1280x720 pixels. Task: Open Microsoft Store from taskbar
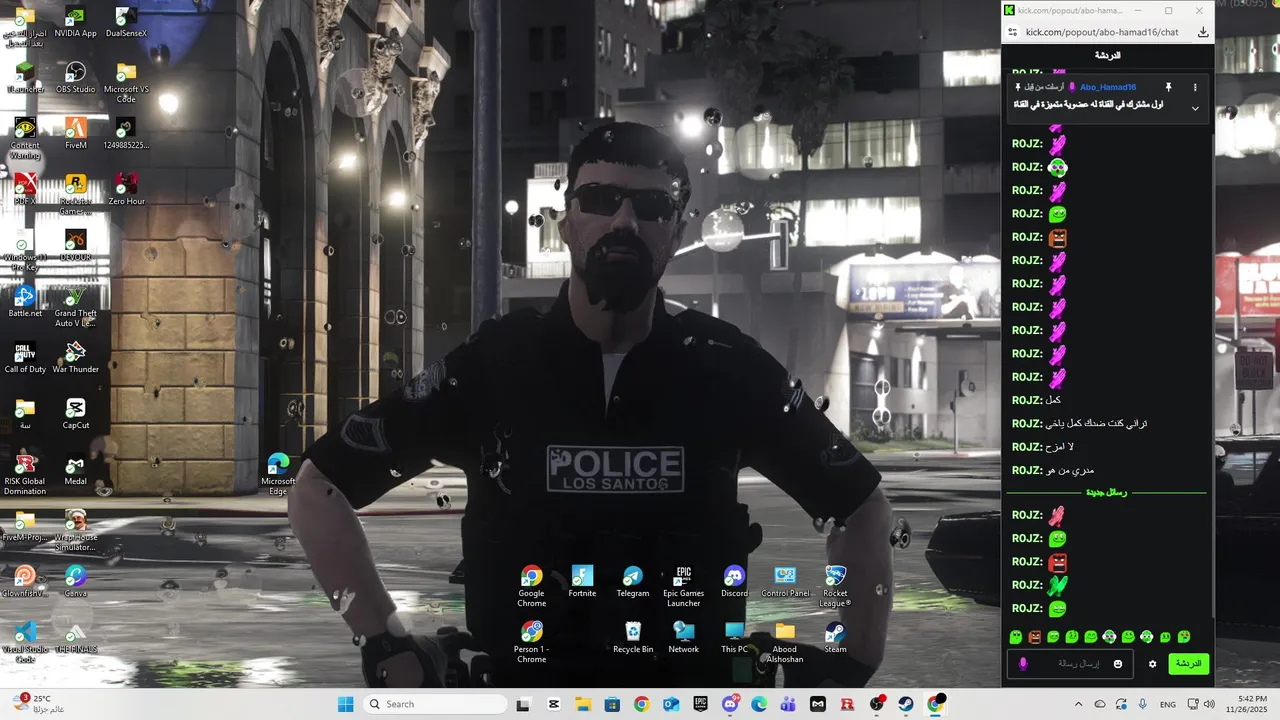pyautogui.click(x=611, y=704)
